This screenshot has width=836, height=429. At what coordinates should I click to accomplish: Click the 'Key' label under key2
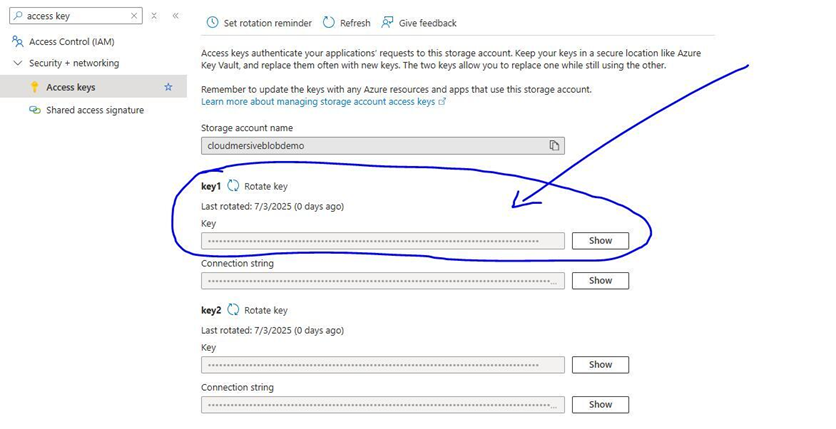pos(208,347)
